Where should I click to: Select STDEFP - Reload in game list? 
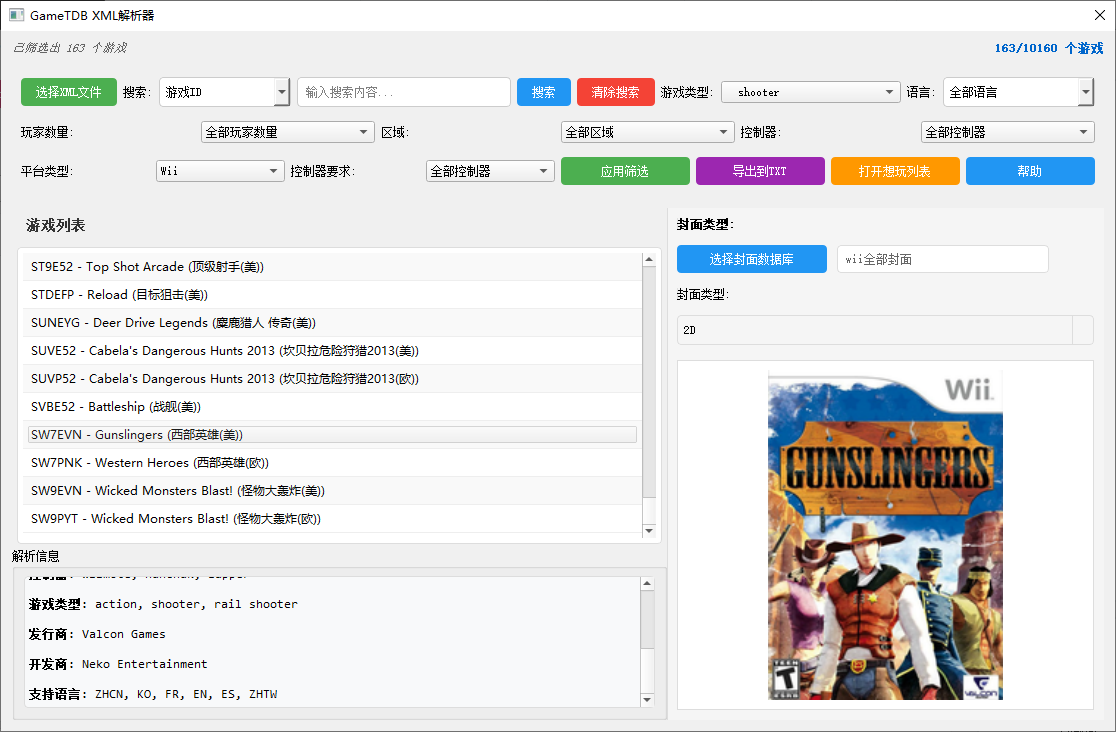[332, 295]
